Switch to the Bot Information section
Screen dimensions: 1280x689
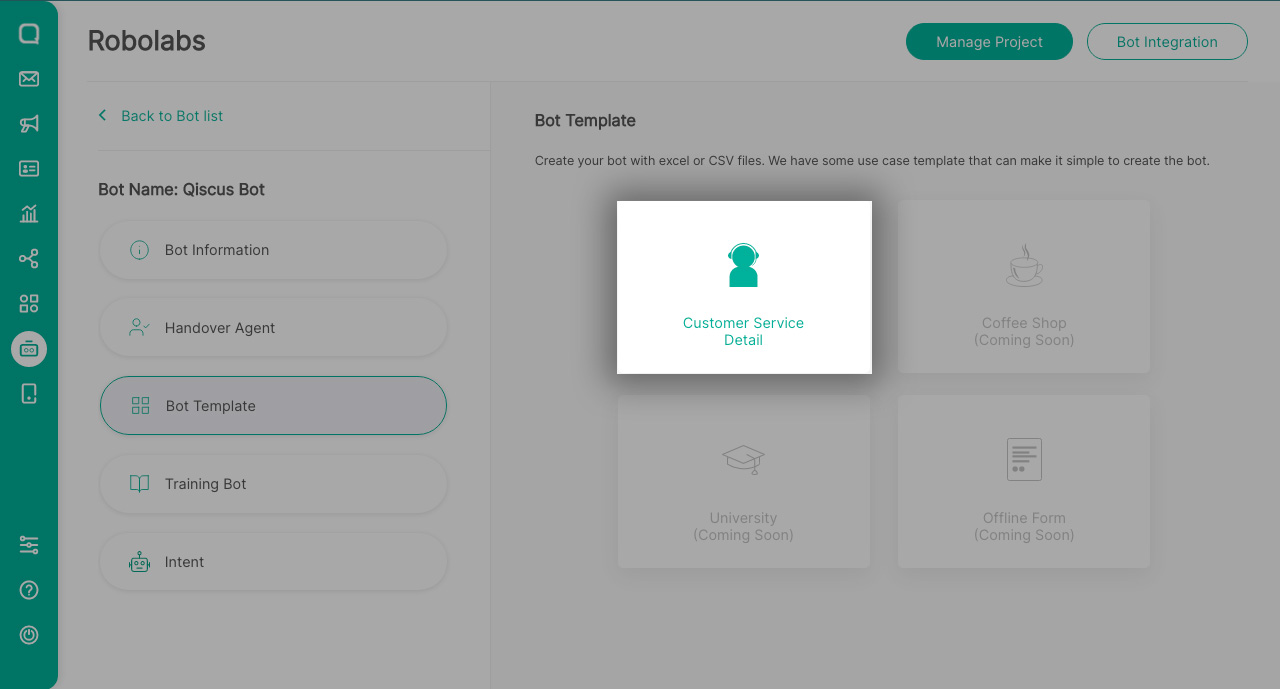click(272, 250)
